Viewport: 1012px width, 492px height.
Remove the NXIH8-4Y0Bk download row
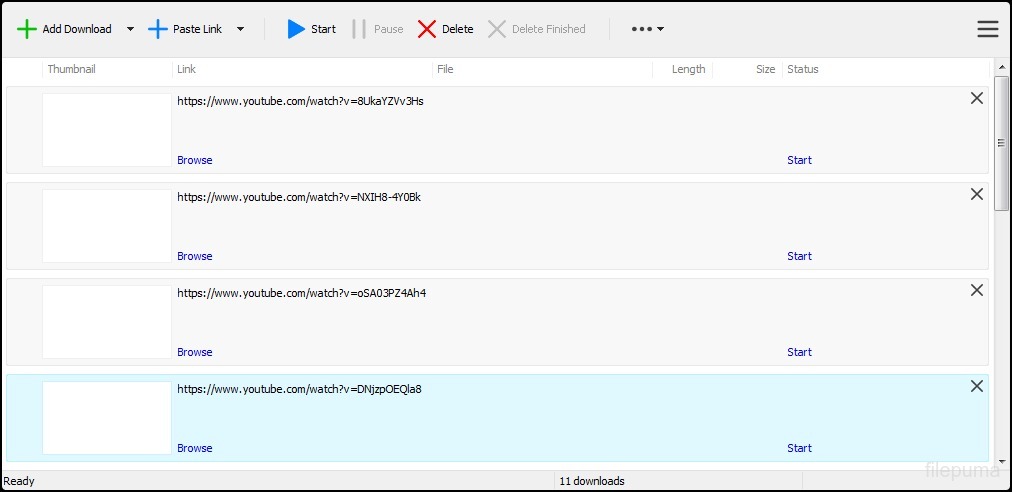pos(976,194)
